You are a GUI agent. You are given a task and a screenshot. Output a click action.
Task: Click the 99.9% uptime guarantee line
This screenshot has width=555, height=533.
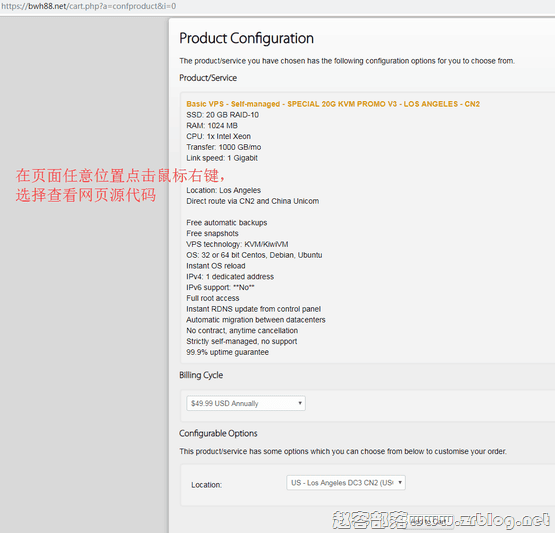click(x=227, y=352)
